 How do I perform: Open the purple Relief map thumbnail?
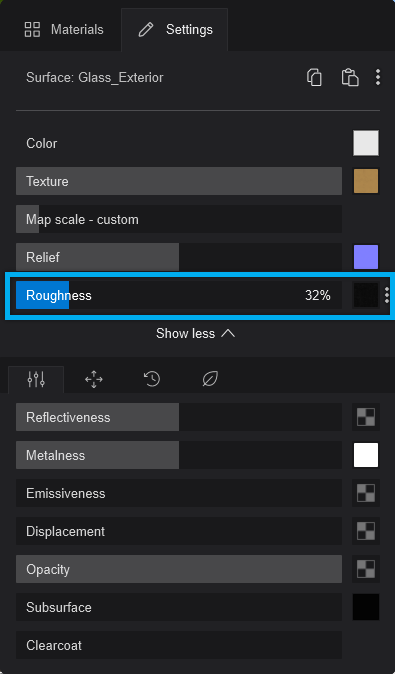click(x=366, y=257)
